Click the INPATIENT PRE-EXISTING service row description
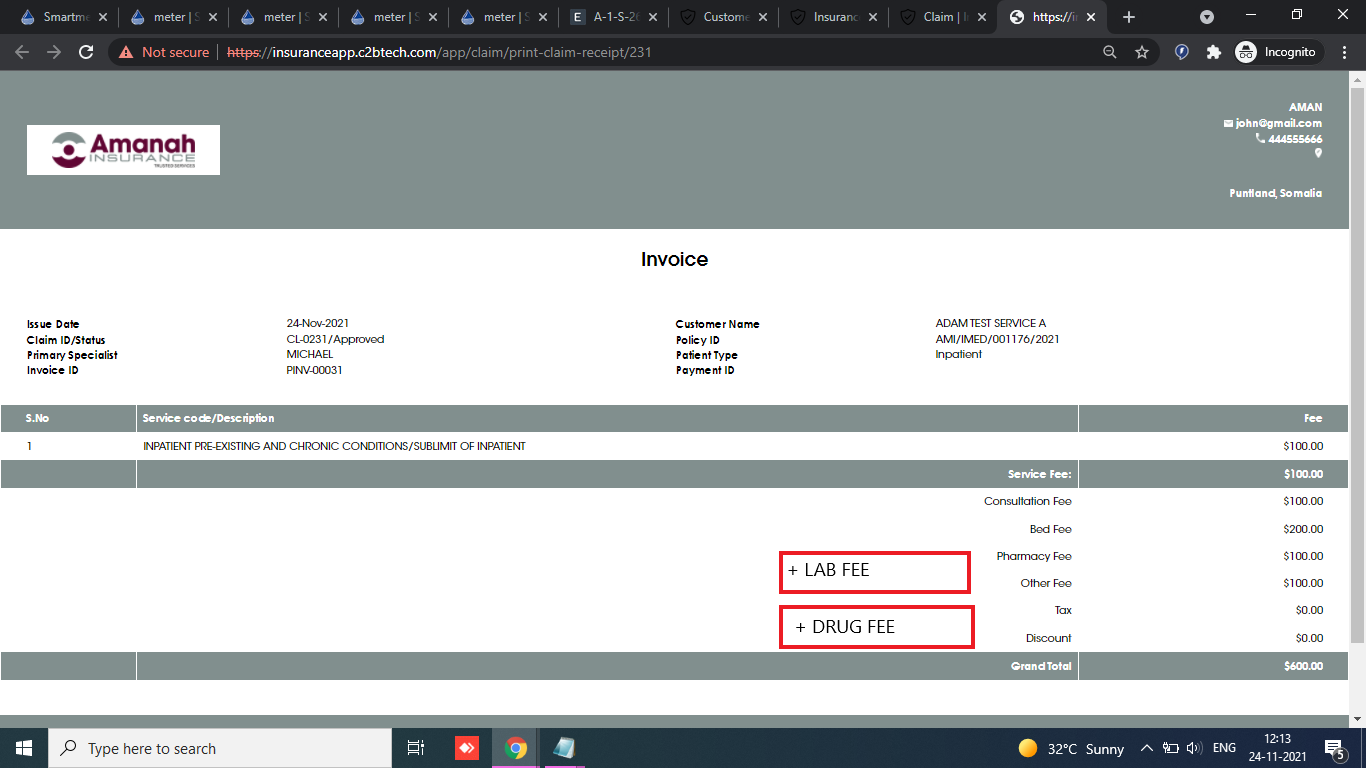The width and height of the screenshot is (1366, 768). click(334, 446)
